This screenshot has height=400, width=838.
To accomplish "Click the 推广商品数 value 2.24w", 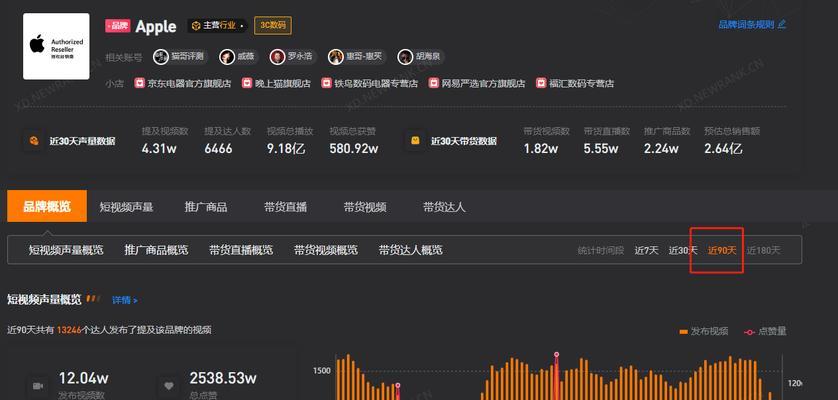I will coord(662,149).
